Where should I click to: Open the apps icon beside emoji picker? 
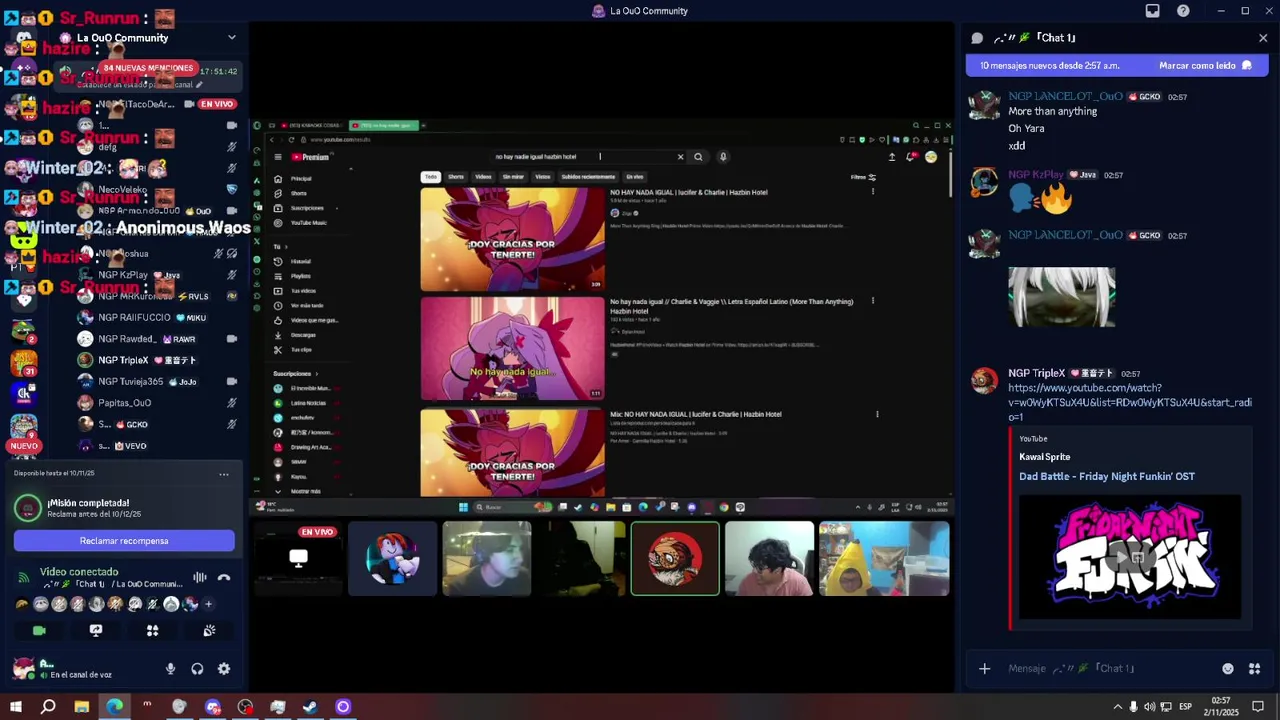(1255, 668)
